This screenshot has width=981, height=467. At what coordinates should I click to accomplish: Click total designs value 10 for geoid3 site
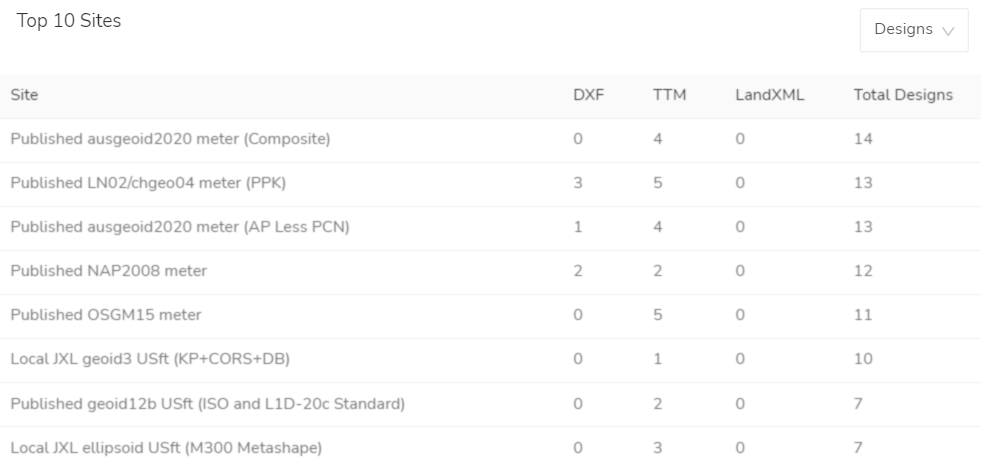click(x=863, y=359)
